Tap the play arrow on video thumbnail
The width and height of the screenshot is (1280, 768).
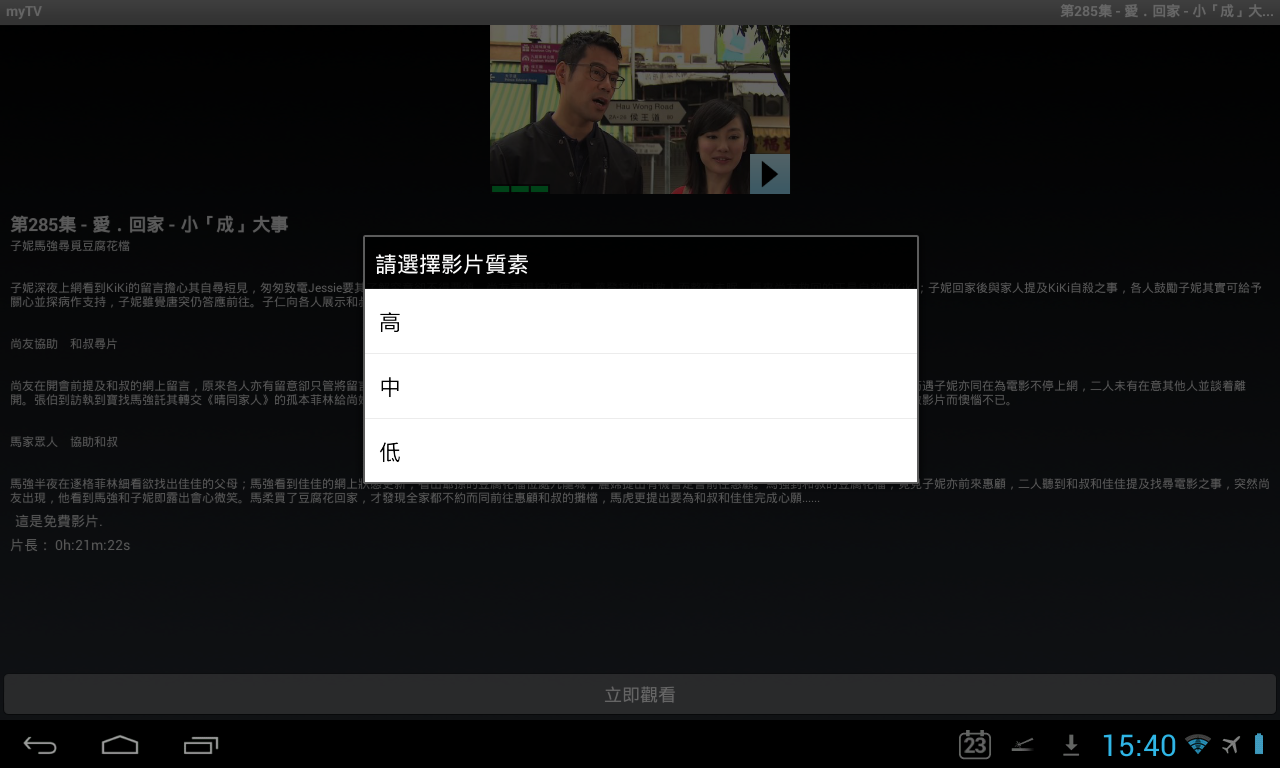coord(769,174)
